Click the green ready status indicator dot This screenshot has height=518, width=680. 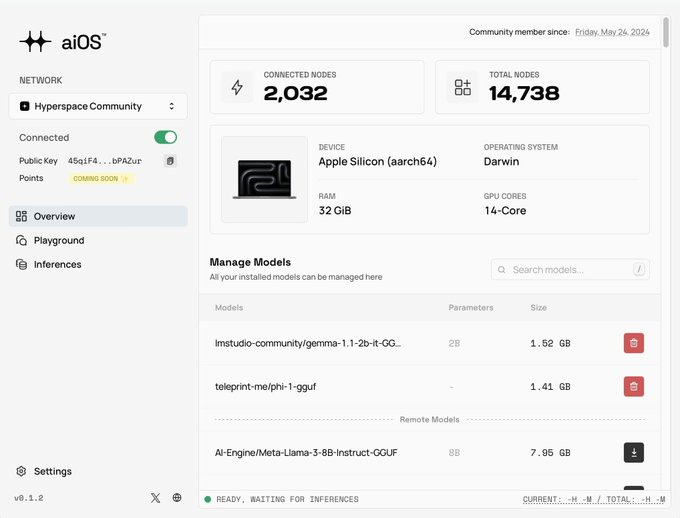(208, 499)
